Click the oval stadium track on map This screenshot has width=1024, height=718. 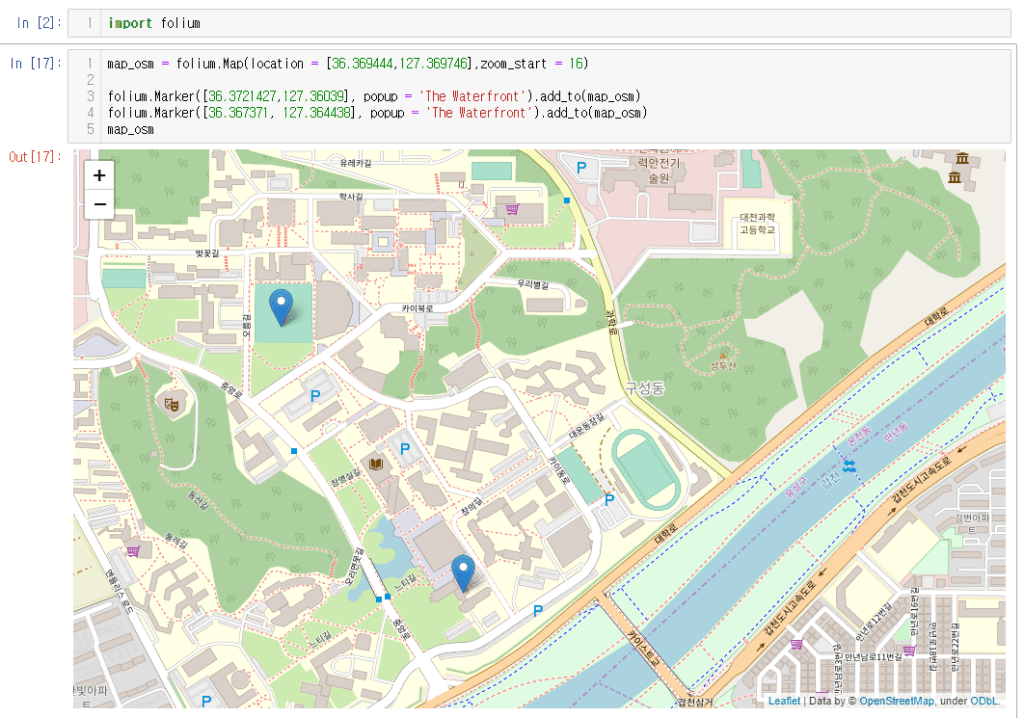click(646, 469)
